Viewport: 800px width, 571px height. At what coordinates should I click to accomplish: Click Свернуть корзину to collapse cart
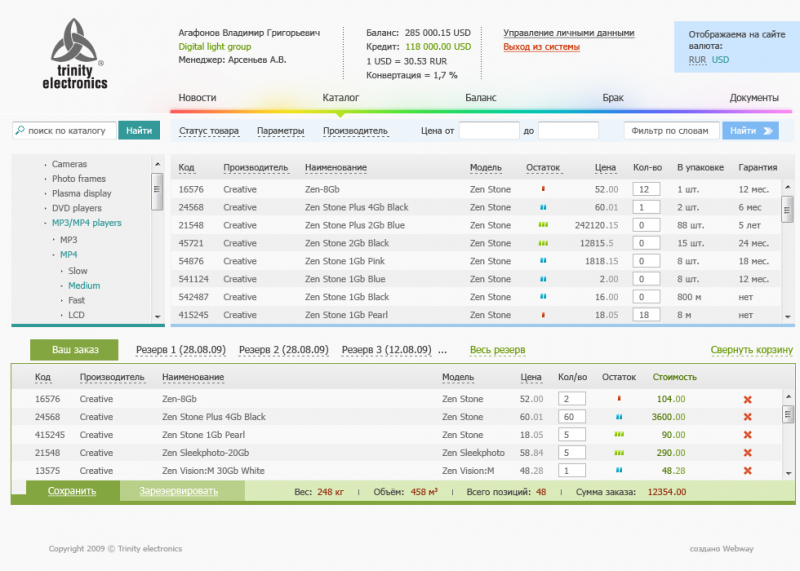coord(752,350)
